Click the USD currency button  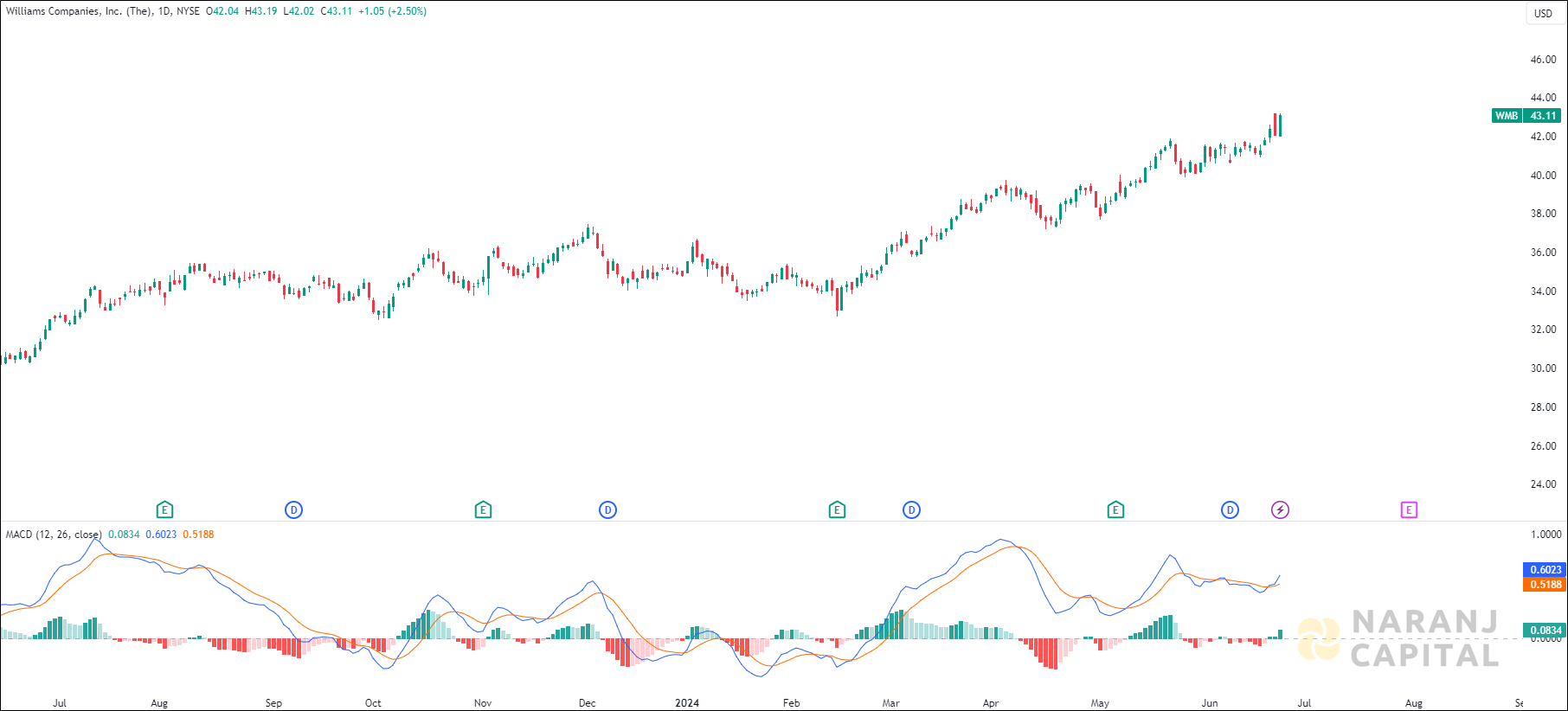(1544, 13)
